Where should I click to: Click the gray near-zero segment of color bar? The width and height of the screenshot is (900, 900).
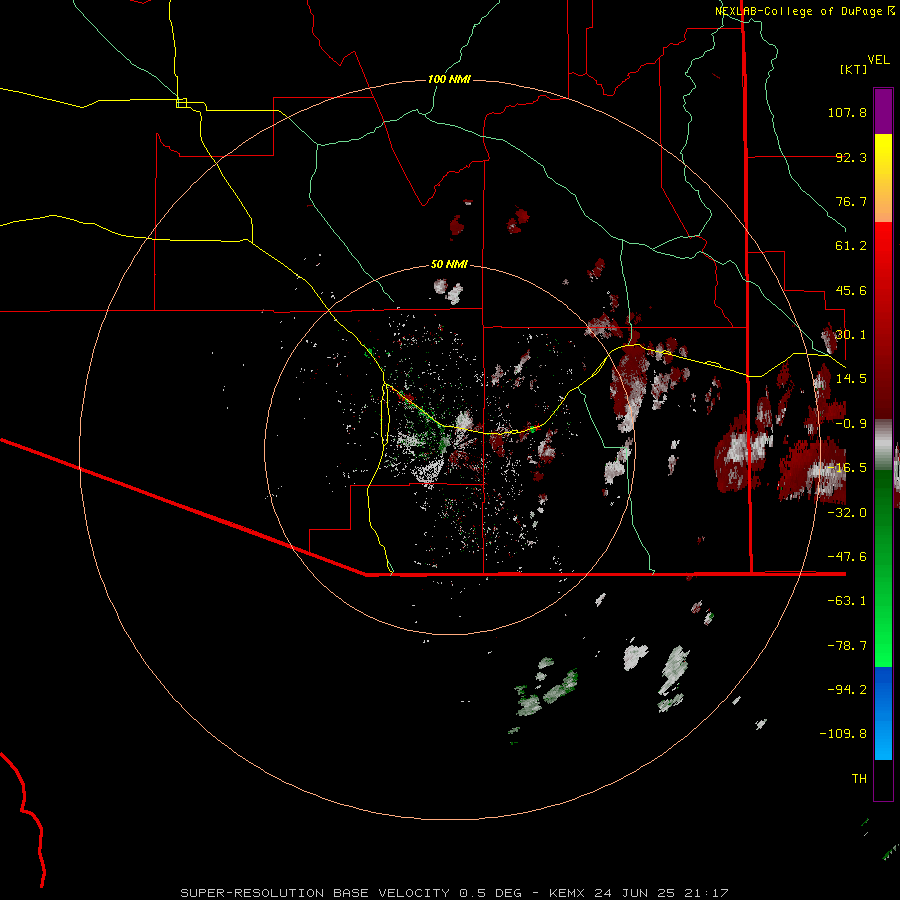pos(883,445)
